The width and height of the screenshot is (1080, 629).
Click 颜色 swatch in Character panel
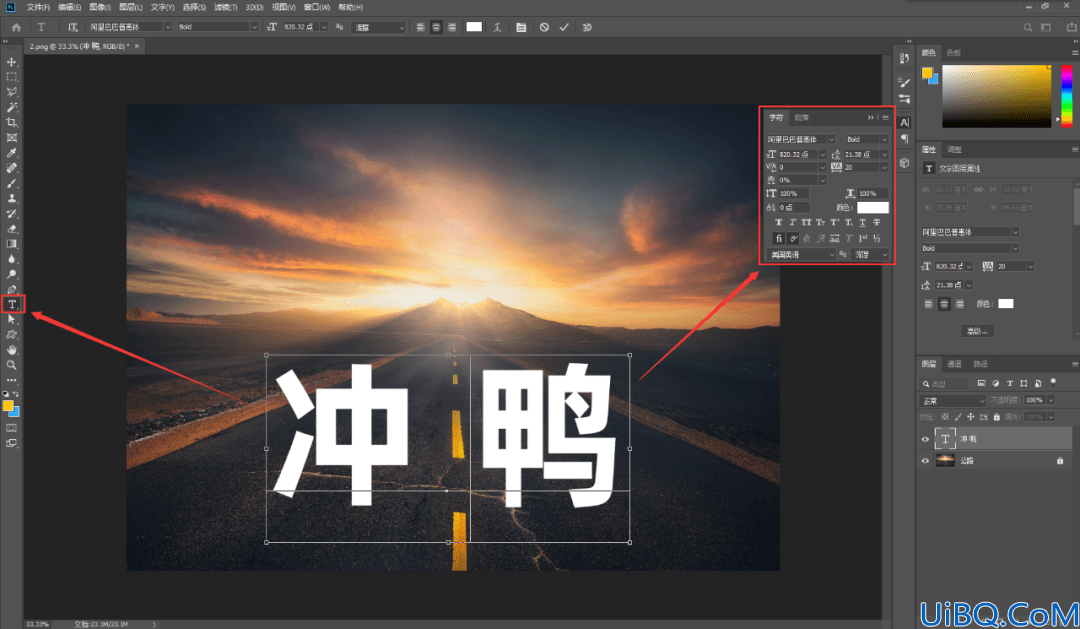(x=872, y=207)
